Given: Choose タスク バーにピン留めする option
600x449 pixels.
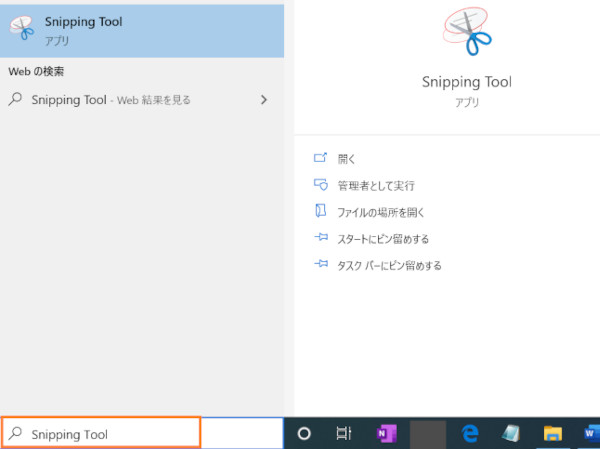Looking at the screenshot, I should (x=389, y=266).
